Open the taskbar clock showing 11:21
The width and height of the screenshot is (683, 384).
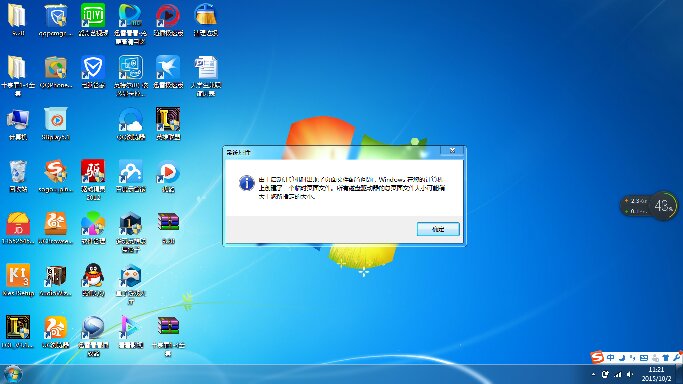[x=656, y=374]
